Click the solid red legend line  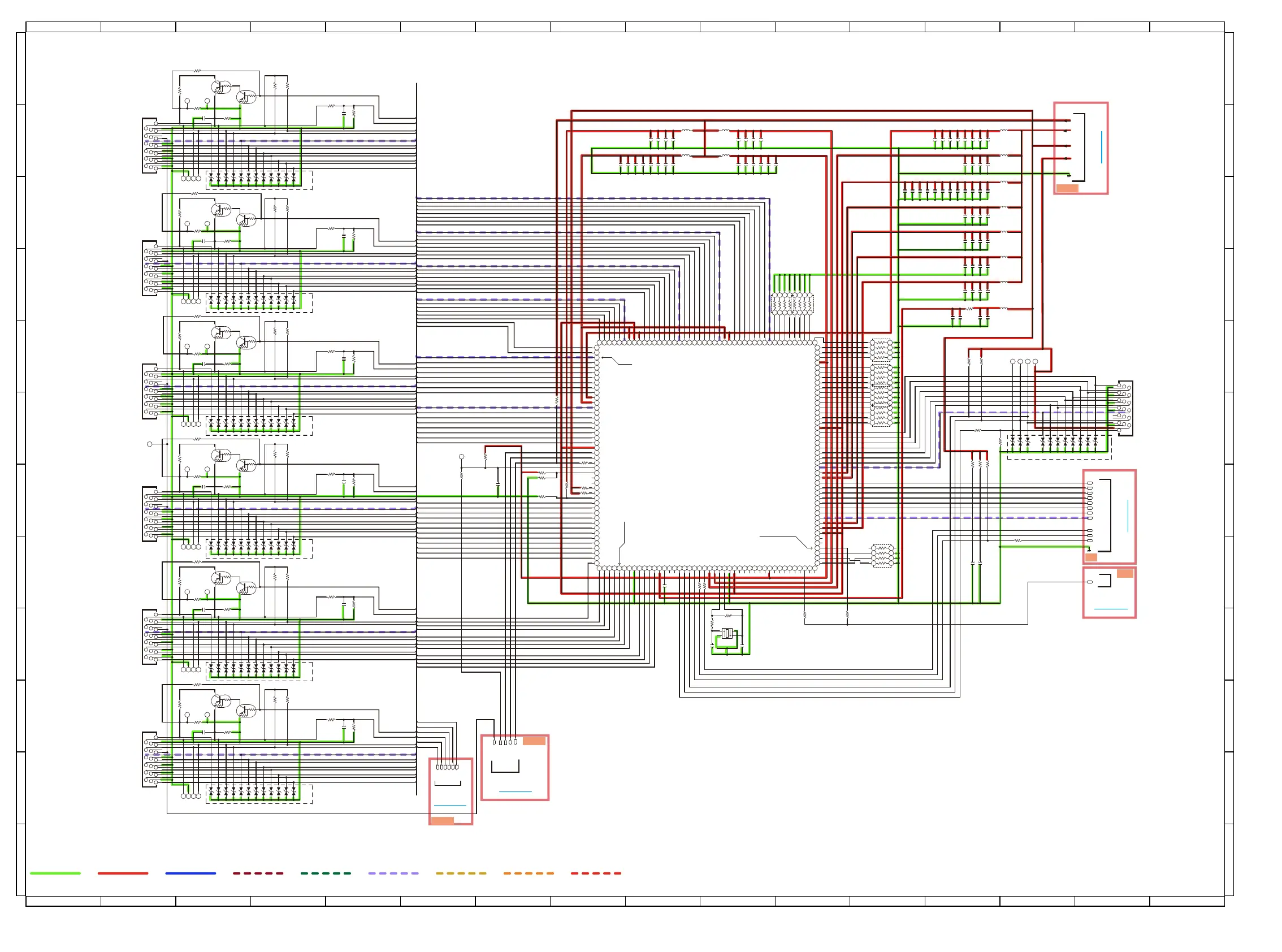pyautogui.click(x=123, y=873)
